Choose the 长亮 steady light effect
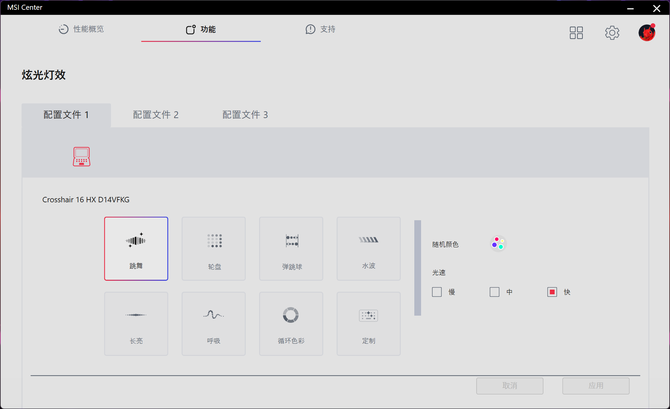 click(x=136, y=324)
